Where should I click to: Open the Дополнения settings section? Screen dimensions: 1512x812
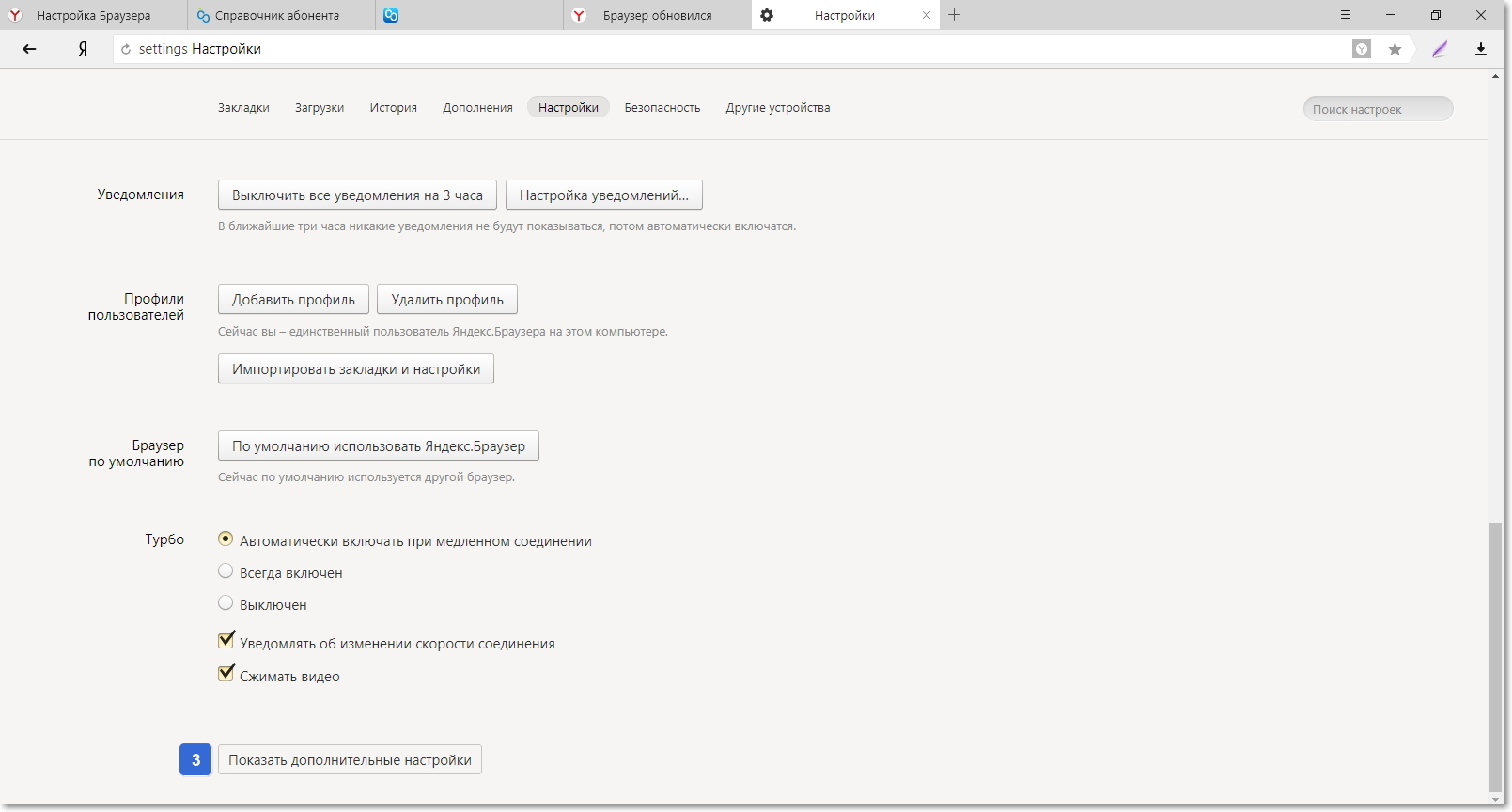pyautogui.click(x=477, y=108)
